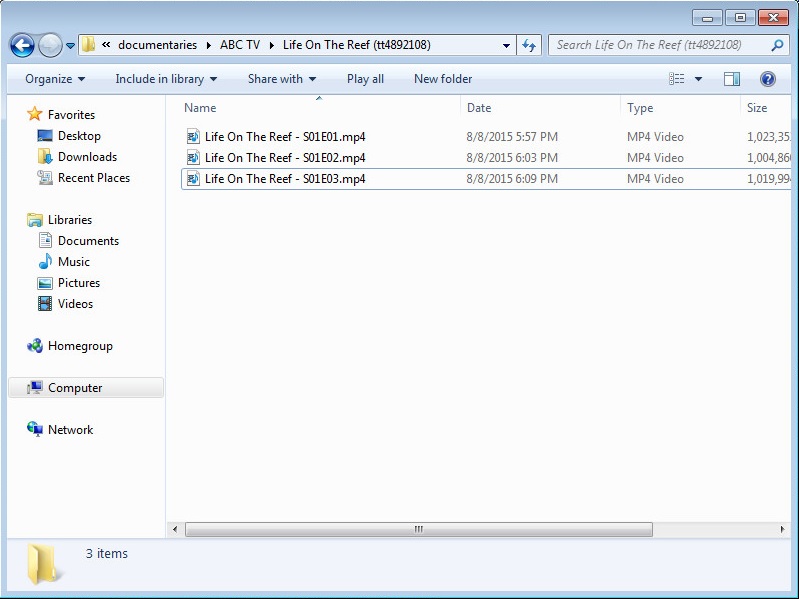Click the search magnifier icon
Image resolution: width=799 pixels, height=599 pixels.
click(777, 45)
